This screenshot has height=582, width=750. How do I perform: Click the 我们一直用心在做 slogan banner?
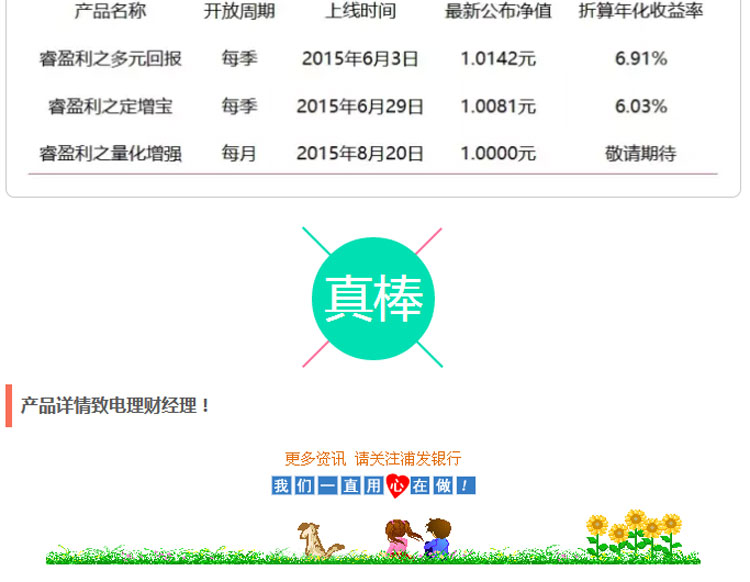pyautogui.click(x=373, y=486)
